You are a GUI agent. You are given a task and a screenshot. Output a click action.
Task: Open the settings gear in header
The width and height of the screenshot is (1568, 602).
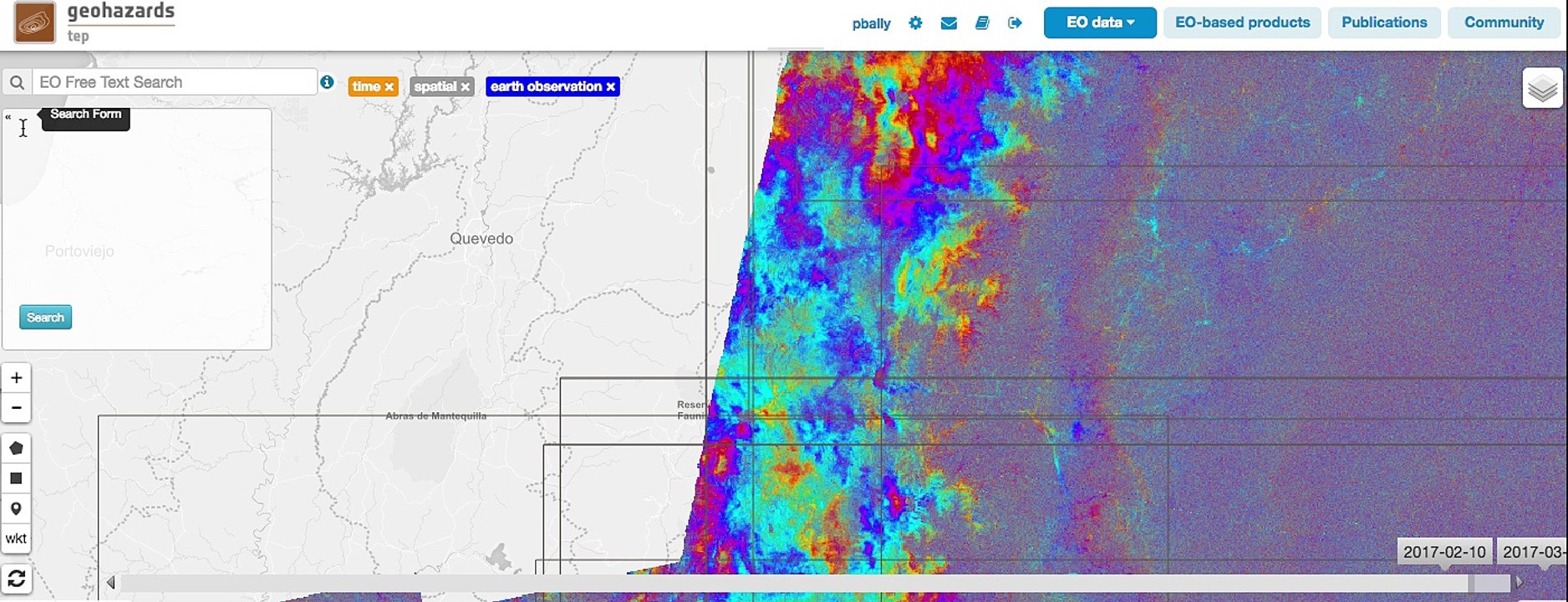click(x=915, y=23)
